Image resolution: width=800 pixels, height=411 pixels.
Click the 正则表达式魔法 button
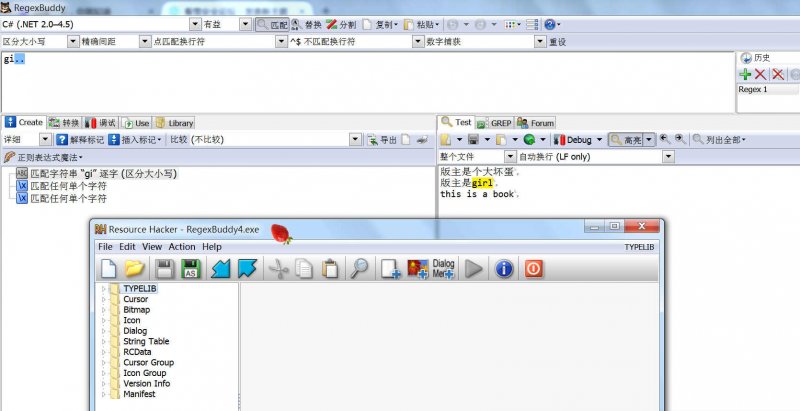click(x=43, y=158)
